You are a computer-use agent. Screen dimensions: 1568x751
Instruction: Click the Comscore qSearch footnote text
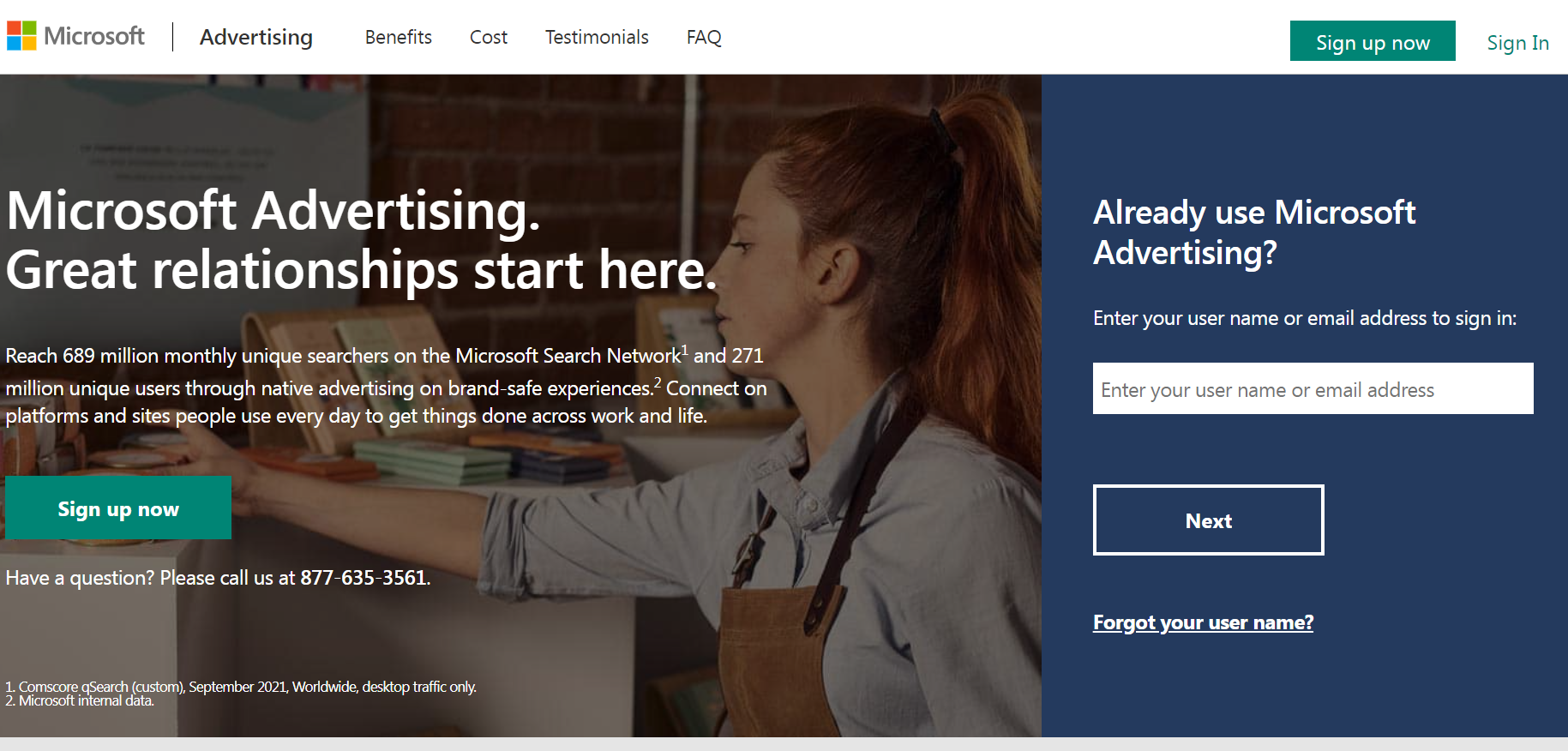click(241, 687)
